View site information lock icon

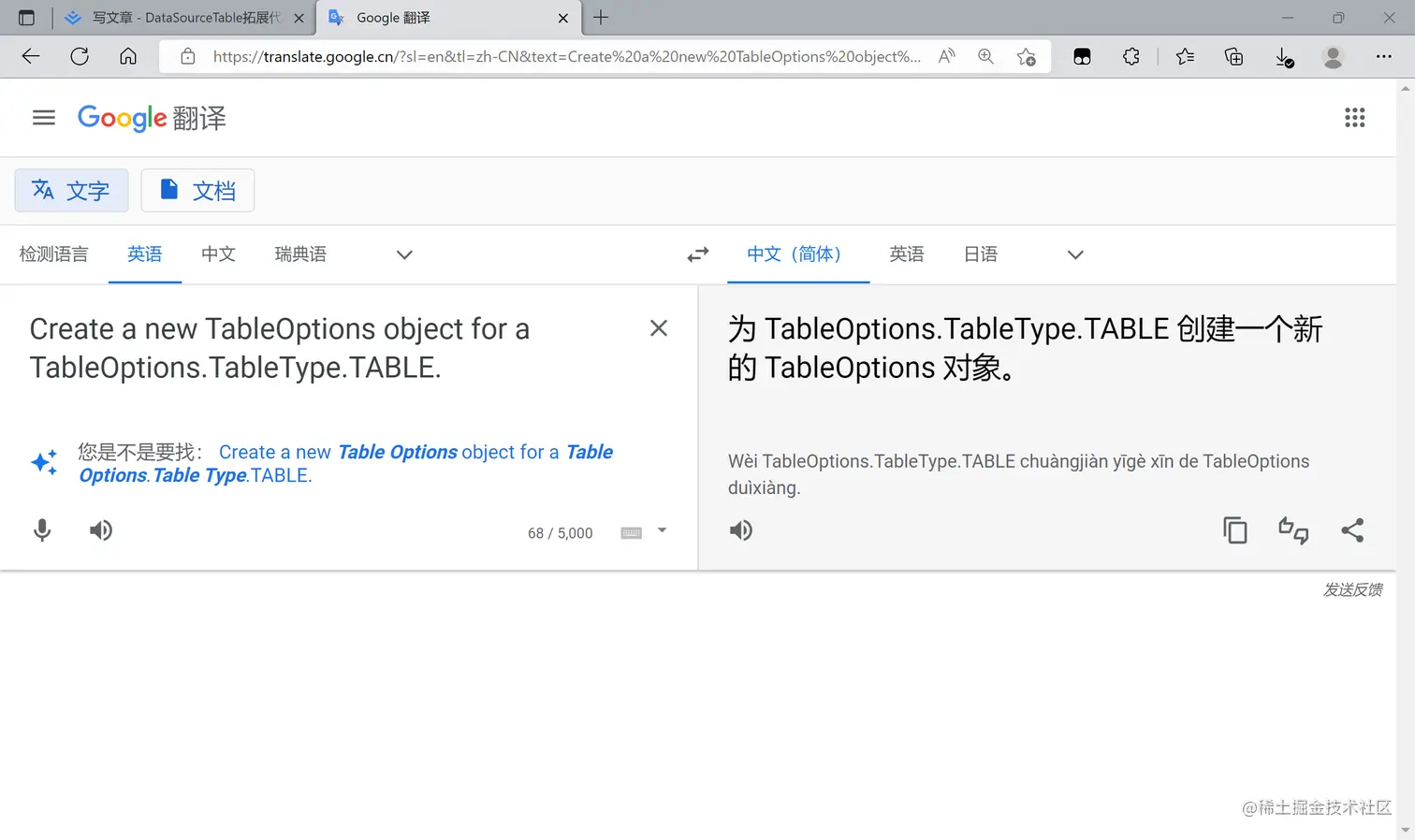pyautogui.click(x=188, y=56)
